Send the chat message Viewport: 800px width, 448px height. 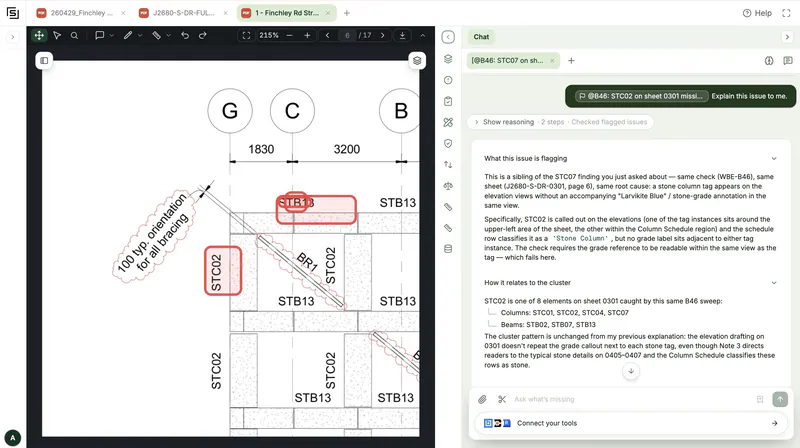[x=780, y=399]
